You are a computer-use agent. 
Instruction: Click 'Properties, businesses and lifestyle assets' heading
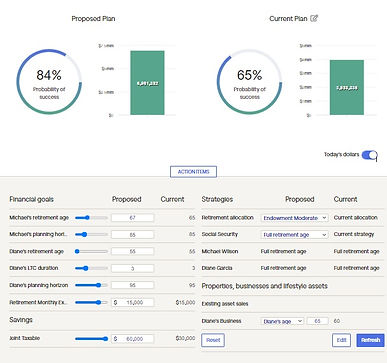pyautogui.click(x=265, y=286)
